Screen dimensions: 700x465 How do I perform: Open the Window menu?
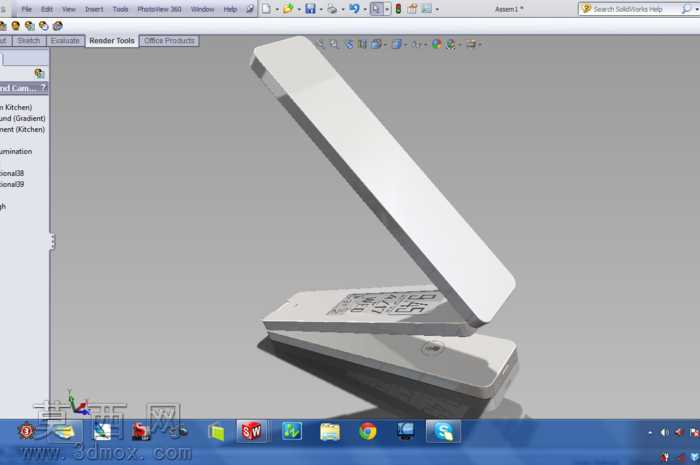coord(202,9)
